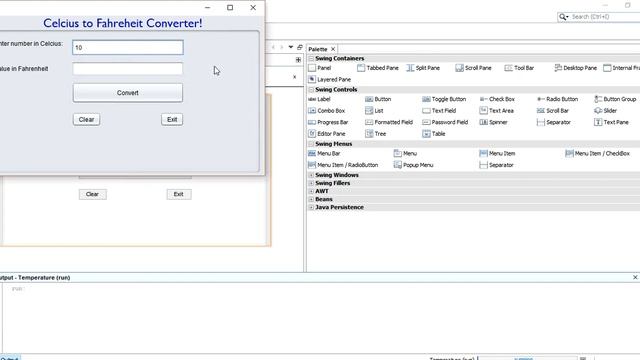
Task: Choose the Check Box palette item
Action: [x=497, y=99]
